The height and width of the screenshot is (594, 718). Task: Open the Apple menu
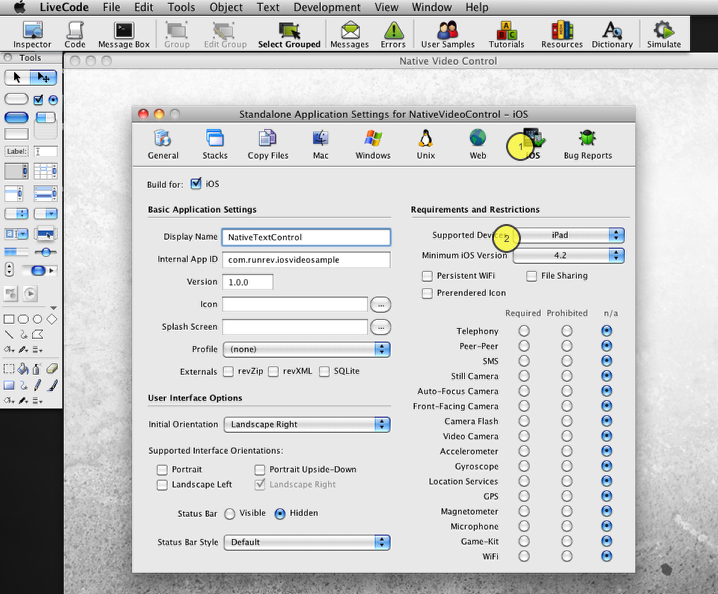pos(19,7)
